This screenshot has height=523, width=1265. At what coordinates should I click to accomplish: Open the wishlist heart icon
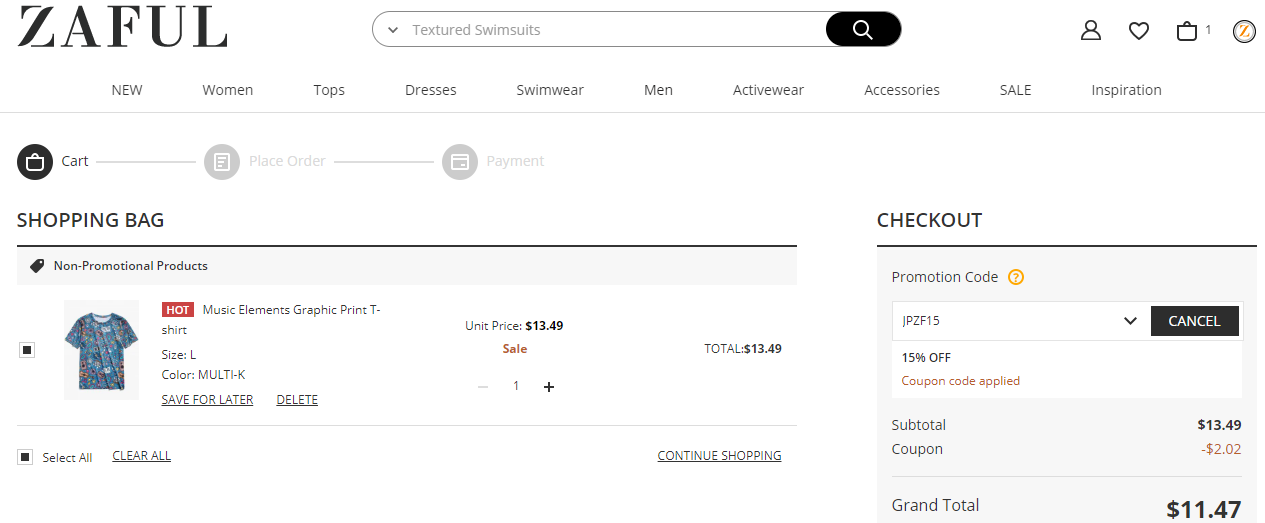point(1138,31)
